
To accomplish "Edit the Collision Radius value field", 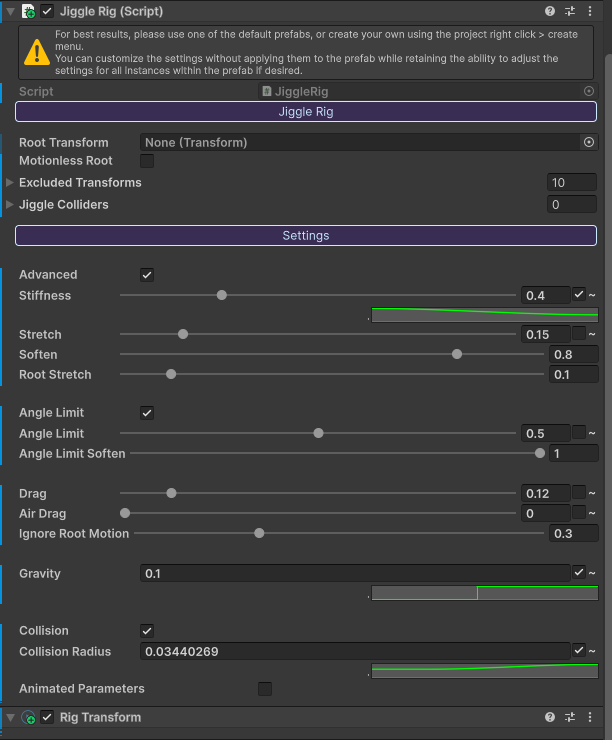I will [x=355, y=651].
